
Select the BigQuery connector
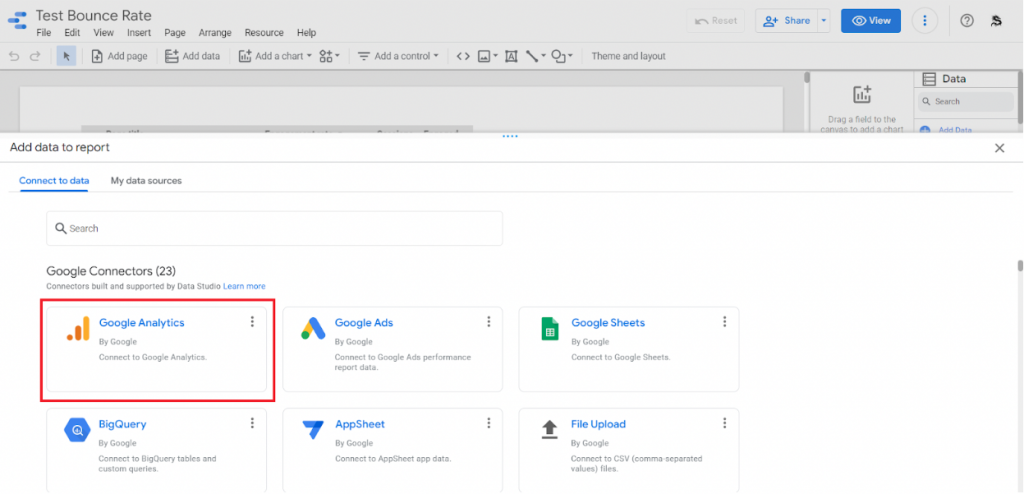click(157, 451)
